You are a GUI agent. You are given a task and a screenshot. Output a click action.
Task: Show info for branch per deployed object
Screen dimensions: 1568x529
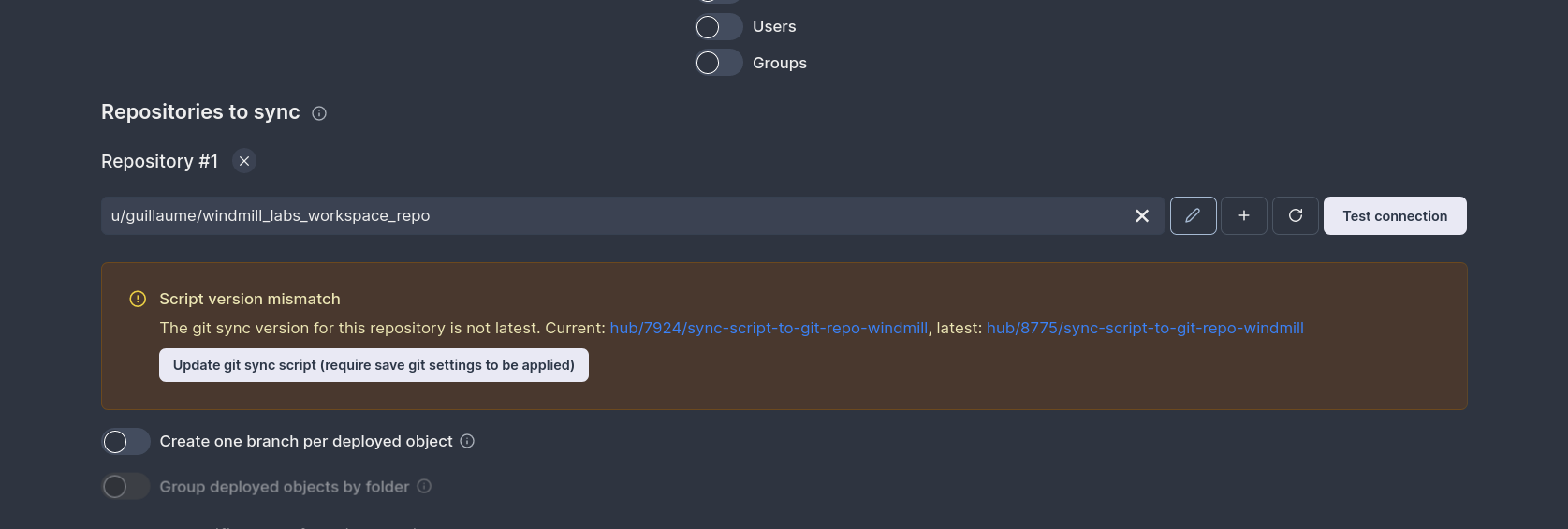tap(467, 441)
